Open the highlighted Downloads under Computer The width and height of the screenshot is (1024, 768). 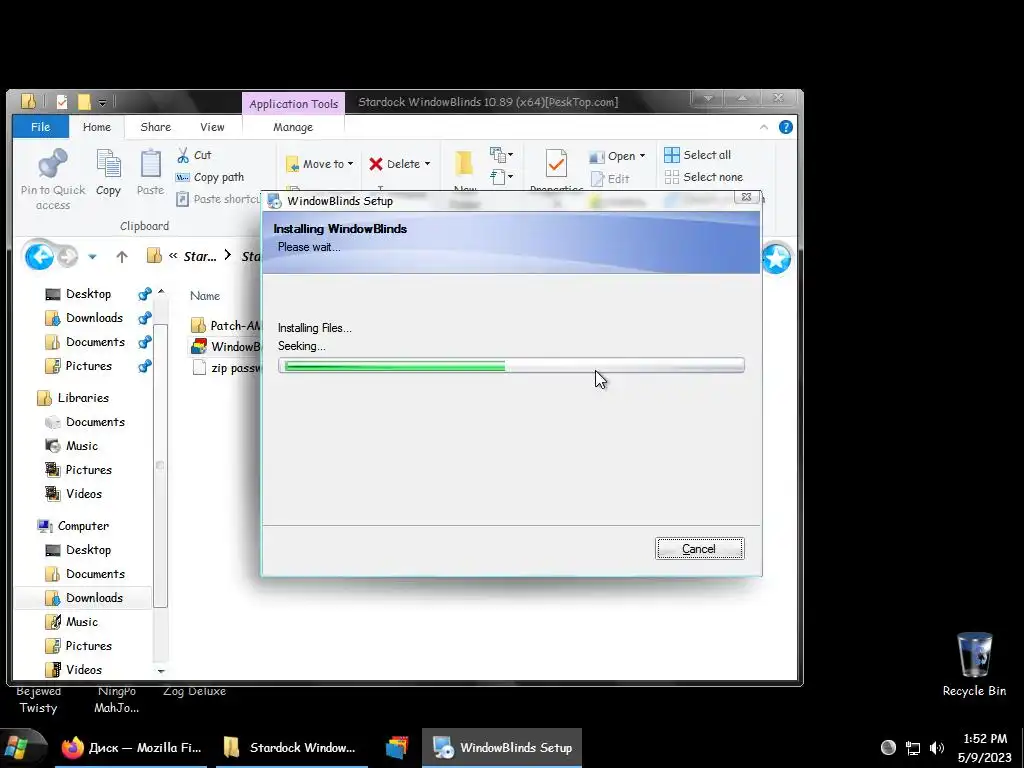point(84,598)
